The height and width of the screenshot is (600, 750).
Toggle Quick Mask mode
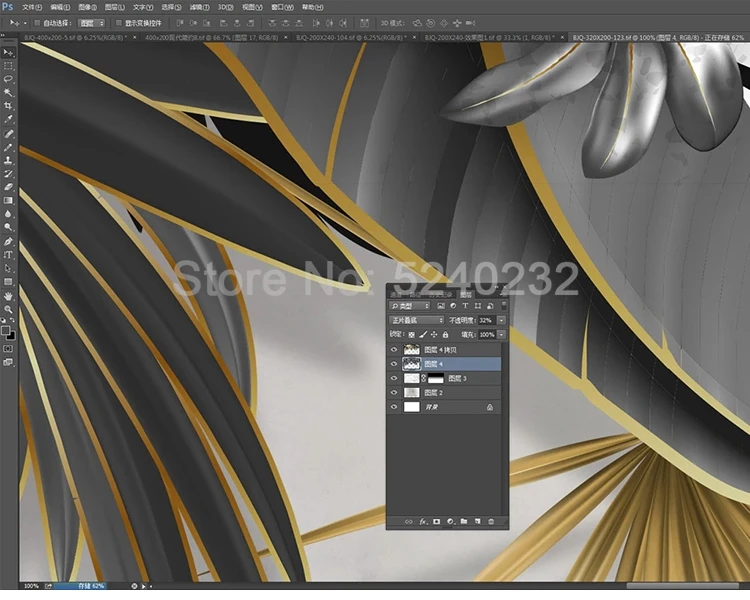(x=8, y=349)
